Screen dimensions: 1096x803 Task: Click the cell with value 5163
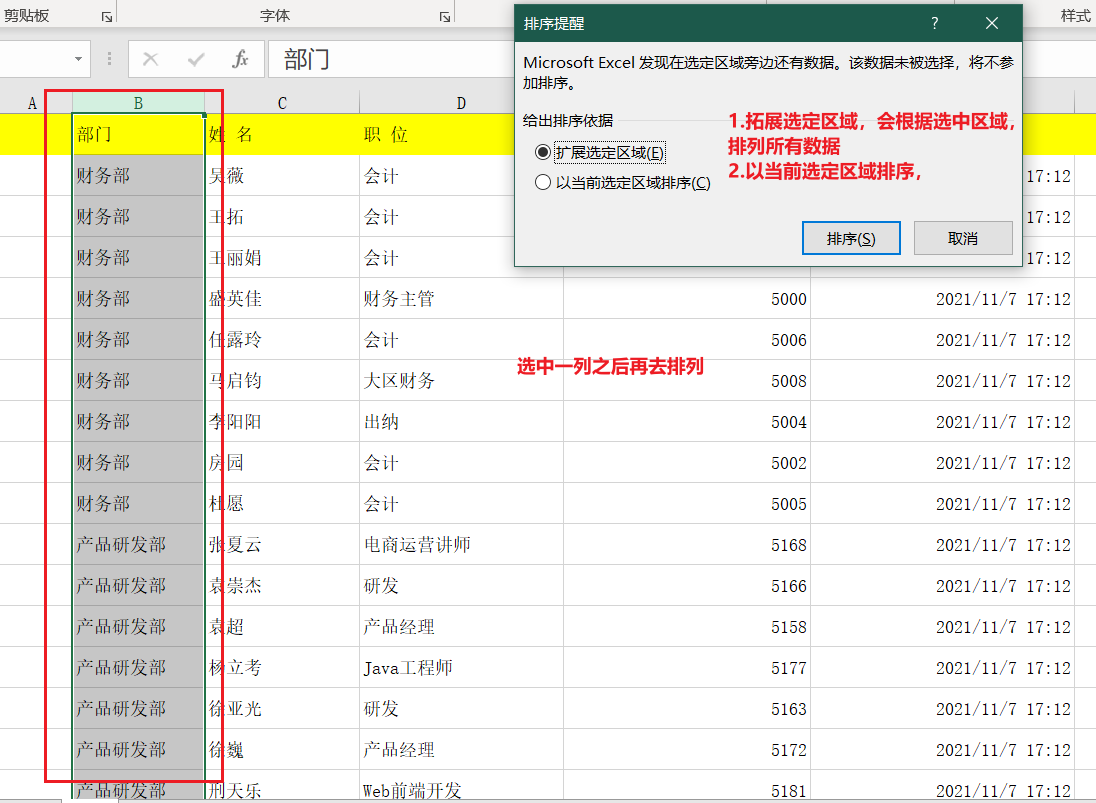pyautogui.click(x=687, y=709)
